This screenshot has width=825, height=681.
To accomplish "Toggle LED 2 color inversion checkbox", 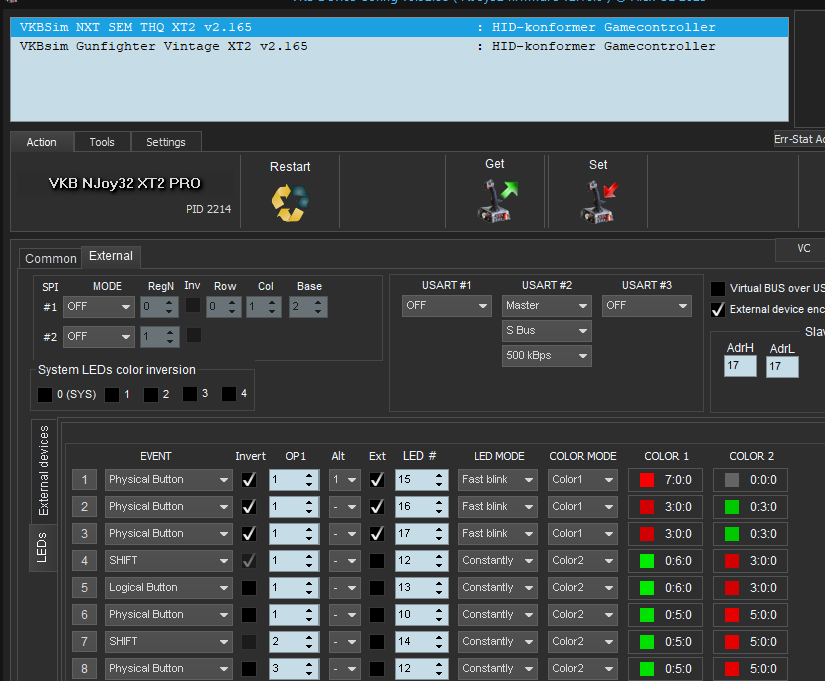I will [x=151, y=395].
